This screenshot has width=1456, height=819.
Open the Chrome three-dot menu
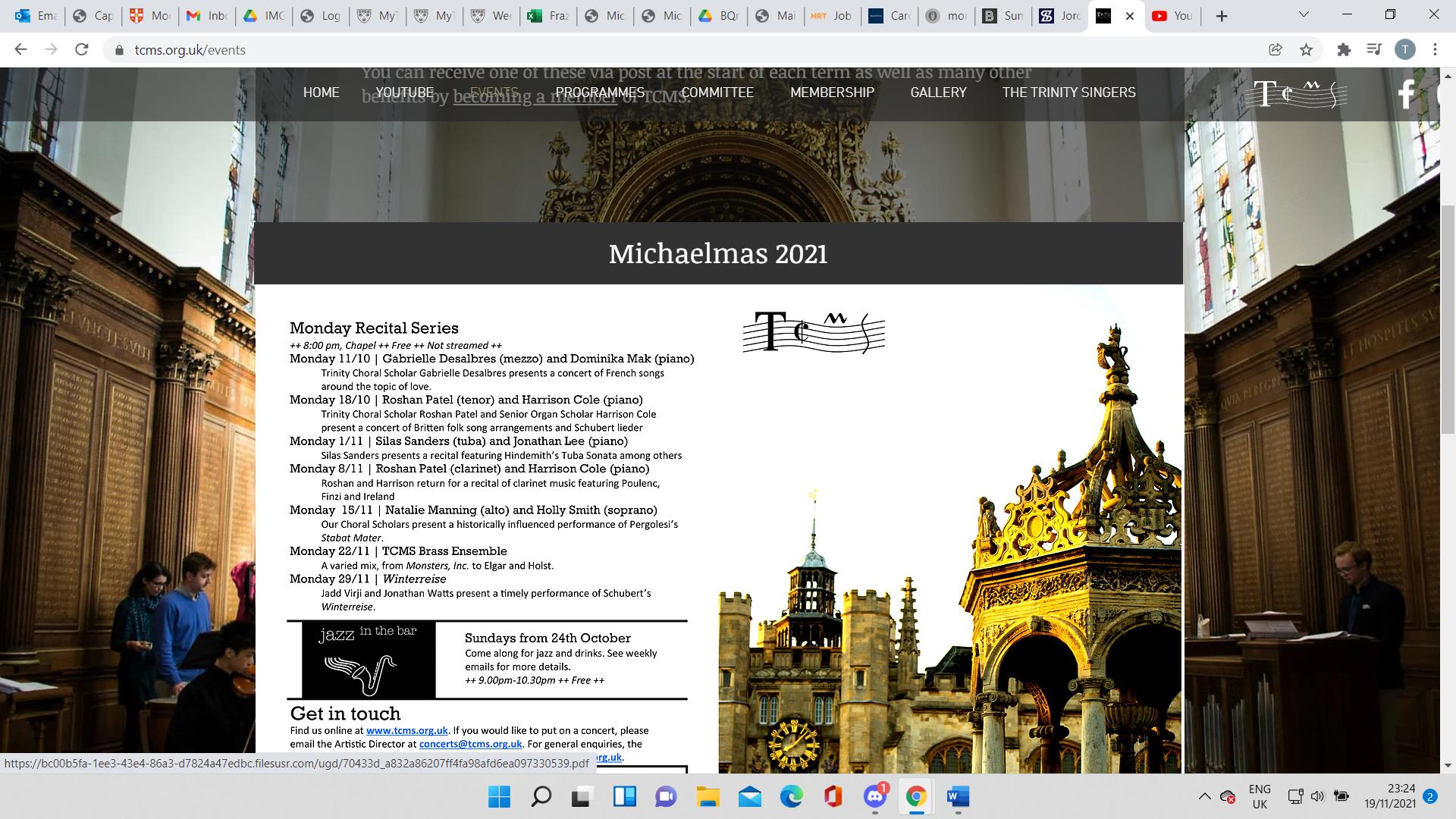[x=1435, y=50]
